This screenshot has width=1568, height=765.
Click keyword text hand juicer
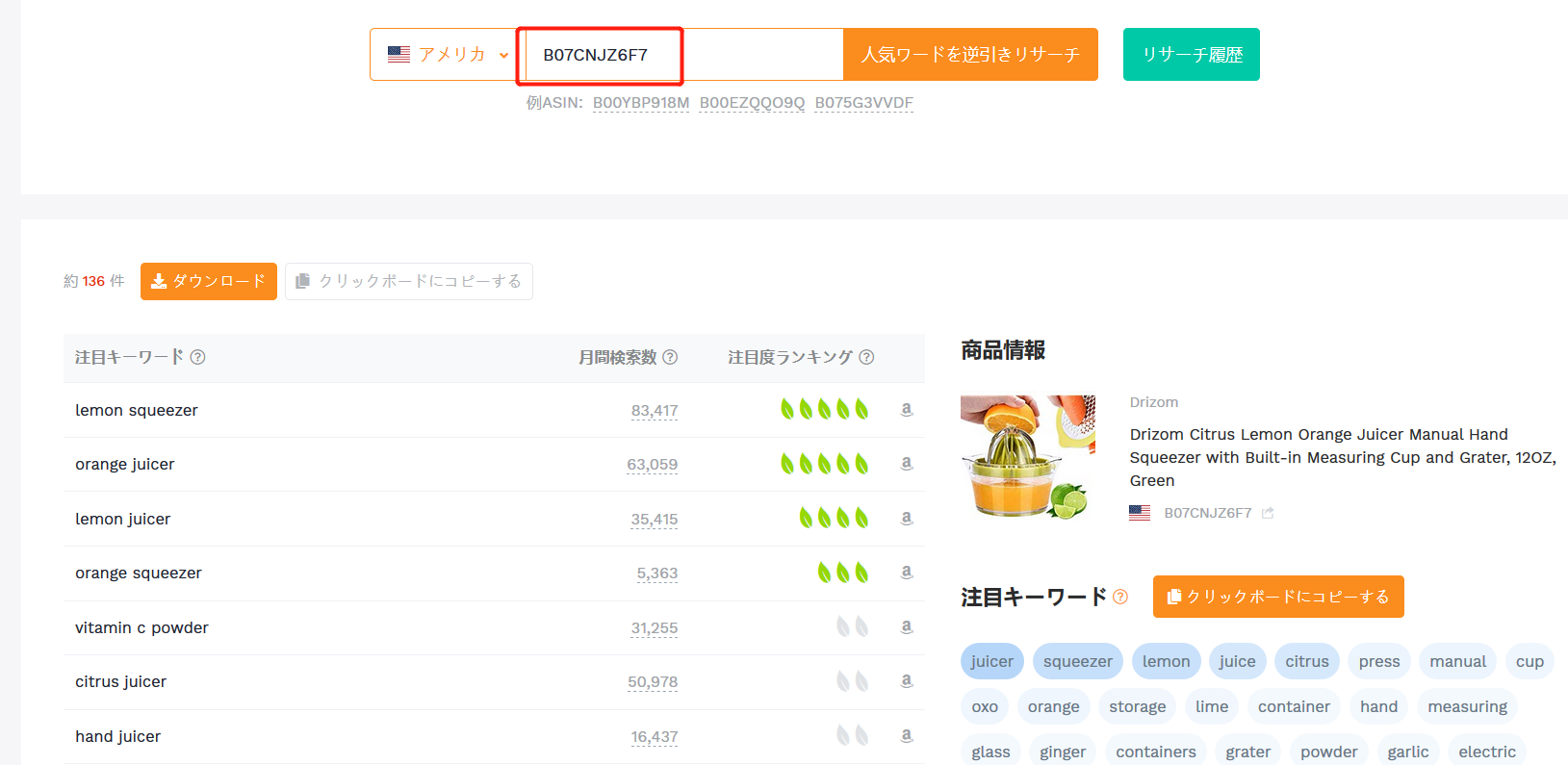[117, 736]
